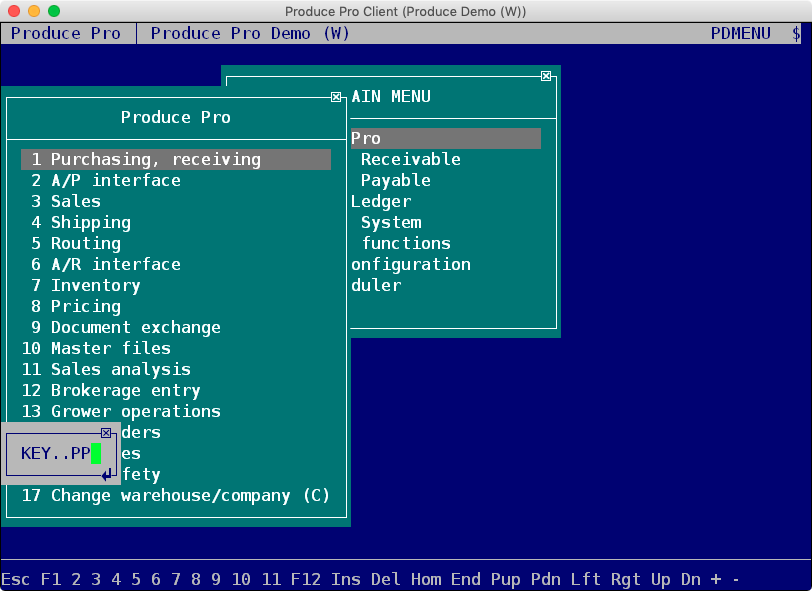
Task: Click the green macOS zoom window button
Action: (54, 11)
